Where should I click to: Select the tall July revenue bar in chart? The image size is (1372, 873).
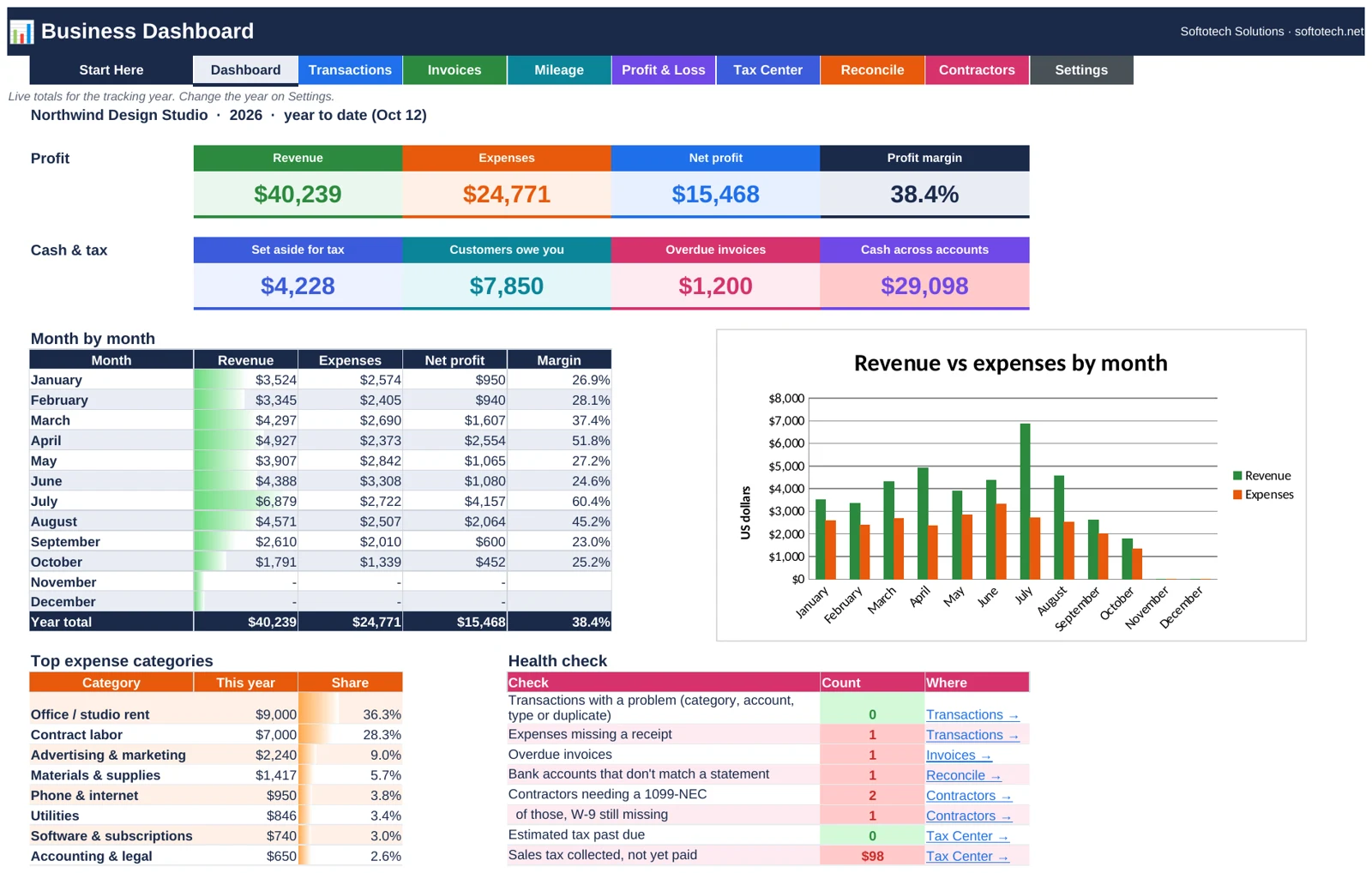coord(1025,501)
